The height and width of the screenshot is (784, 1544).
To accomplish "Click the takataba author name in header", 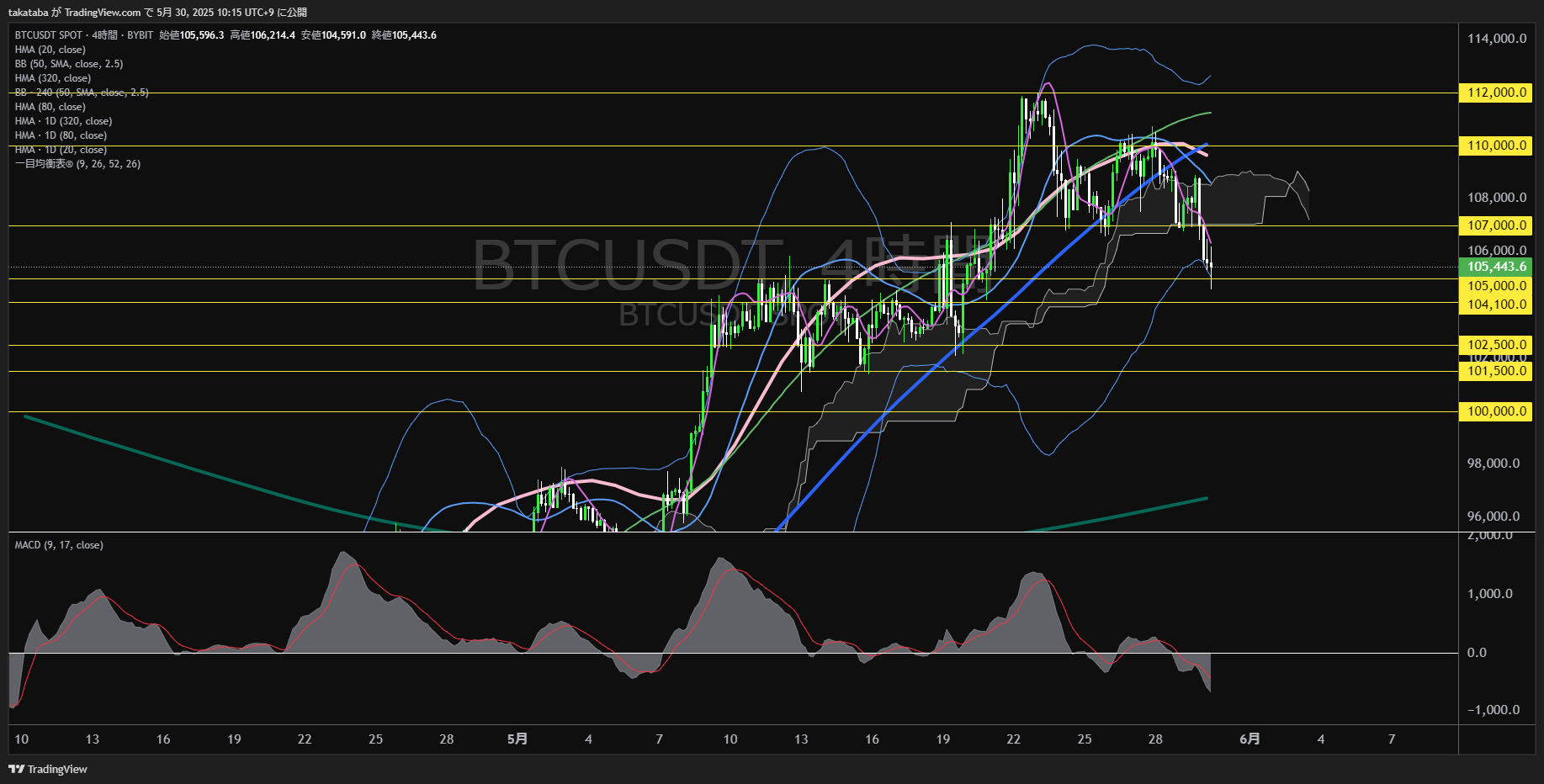I will pyautogui.click(x=28, y=13).
